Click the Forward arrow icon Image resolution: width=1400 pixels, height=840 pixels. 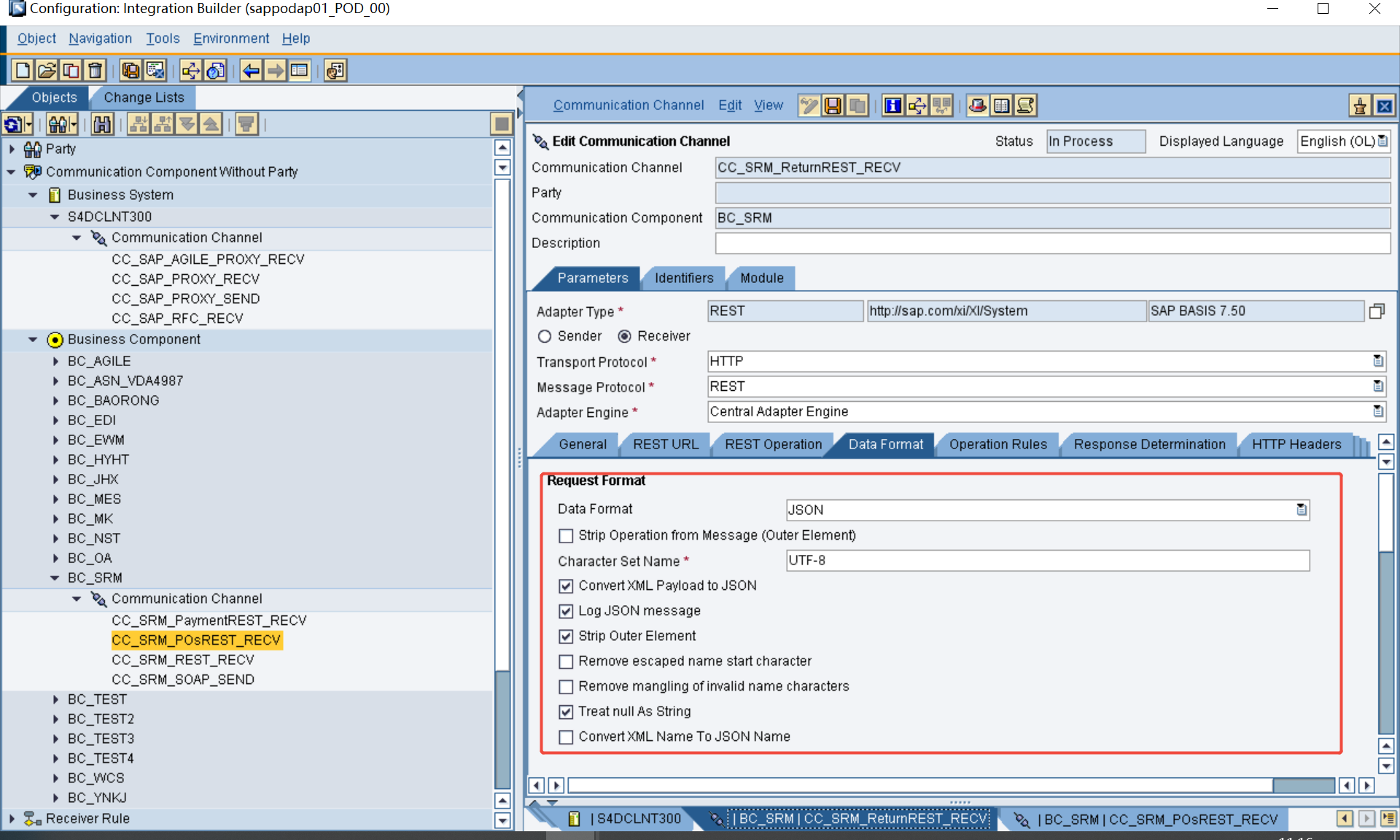point(275,71)
